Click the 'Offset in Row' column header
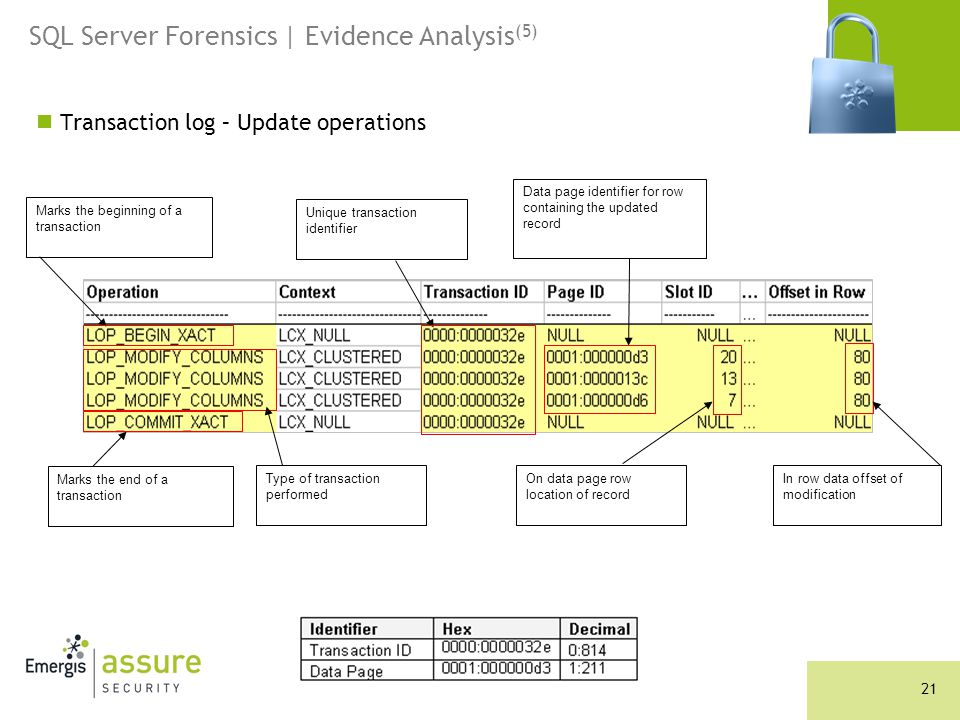The height and width of the screenshot is (720, 960). [817, 292]
